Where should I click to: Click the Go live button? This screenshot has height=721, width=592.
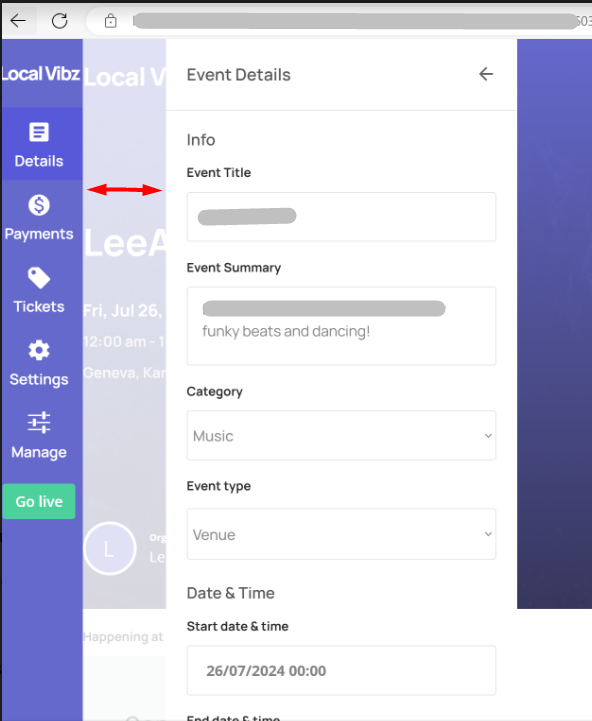39,501
